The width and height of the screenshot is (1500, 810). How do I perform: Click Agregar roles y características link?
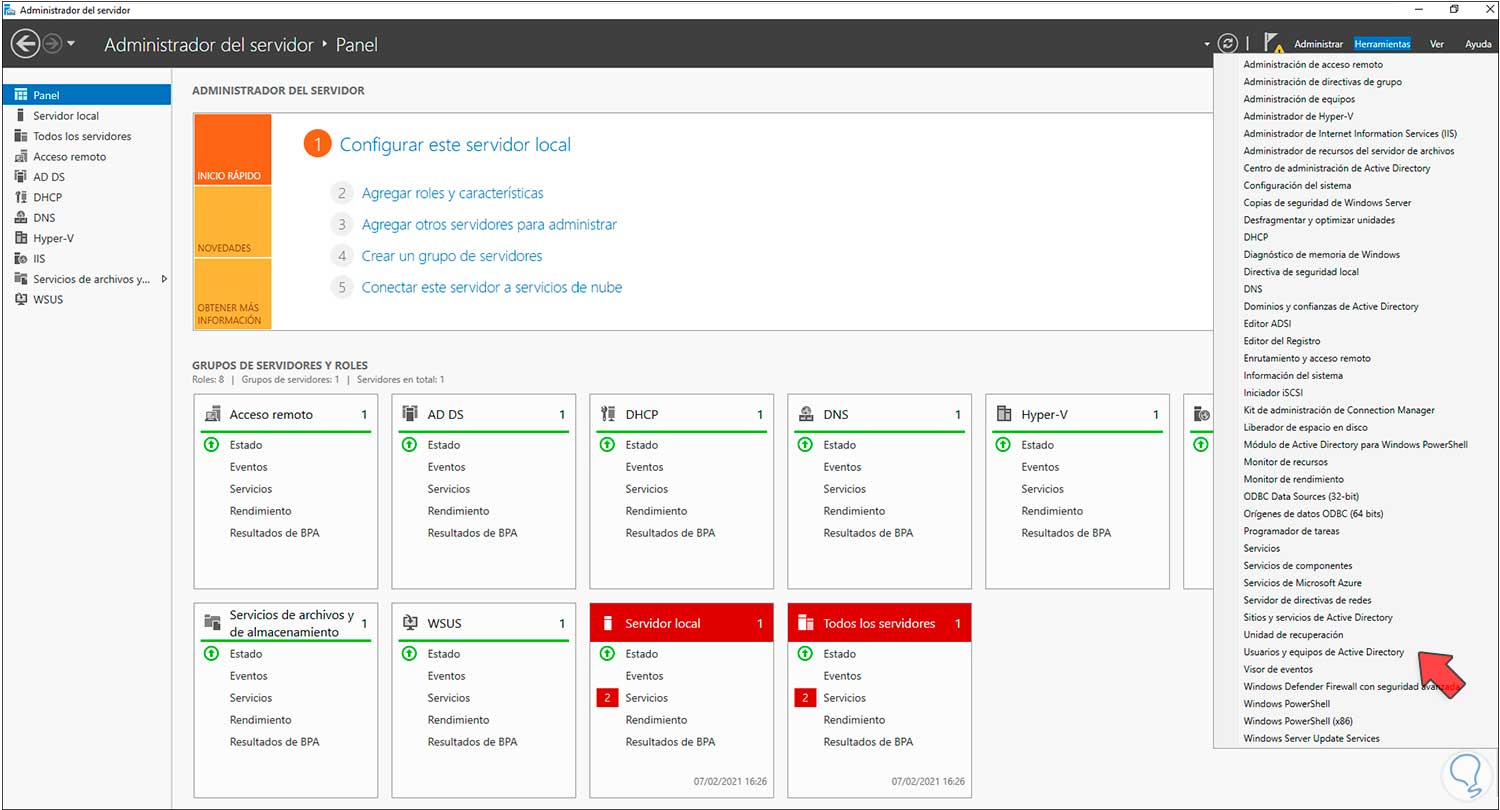(452, 193)
